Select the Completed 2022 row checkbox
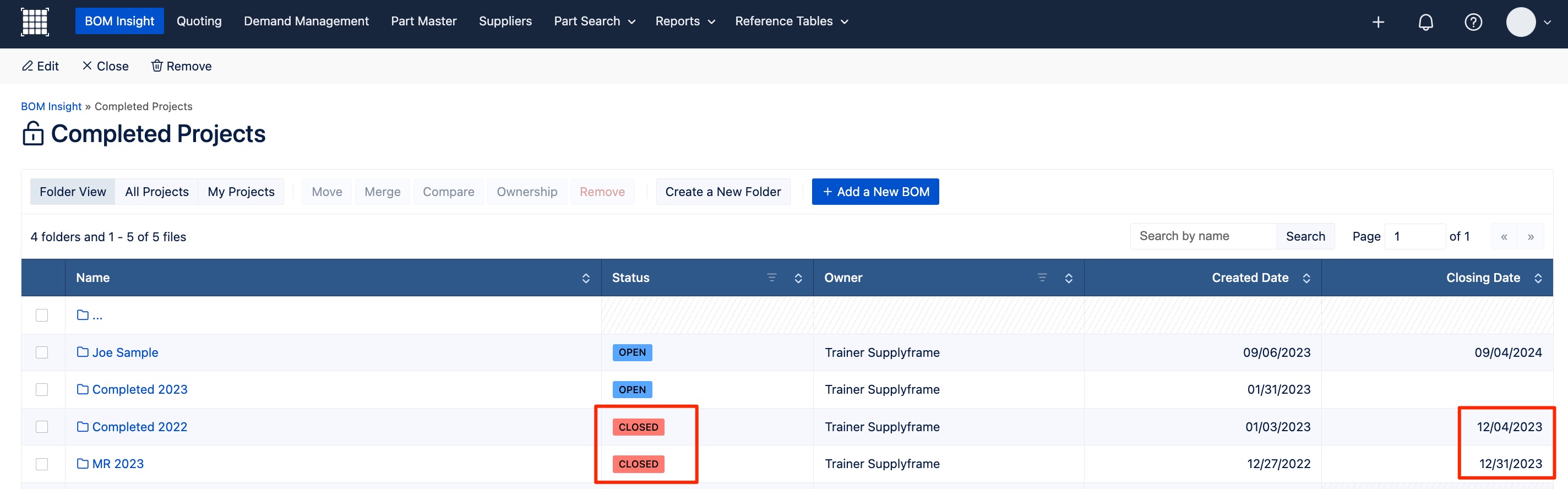1568x489 pixels. tap(42, 427)
